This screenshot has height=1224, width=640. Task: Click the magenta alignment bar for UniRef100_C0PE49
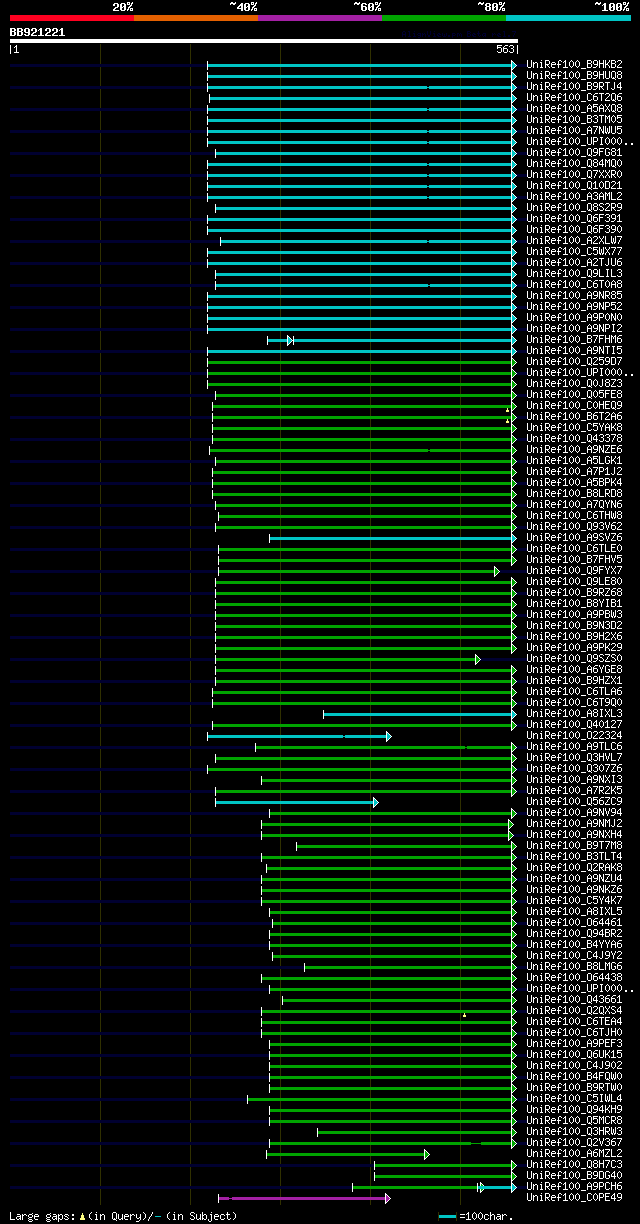click(304, 1197)
